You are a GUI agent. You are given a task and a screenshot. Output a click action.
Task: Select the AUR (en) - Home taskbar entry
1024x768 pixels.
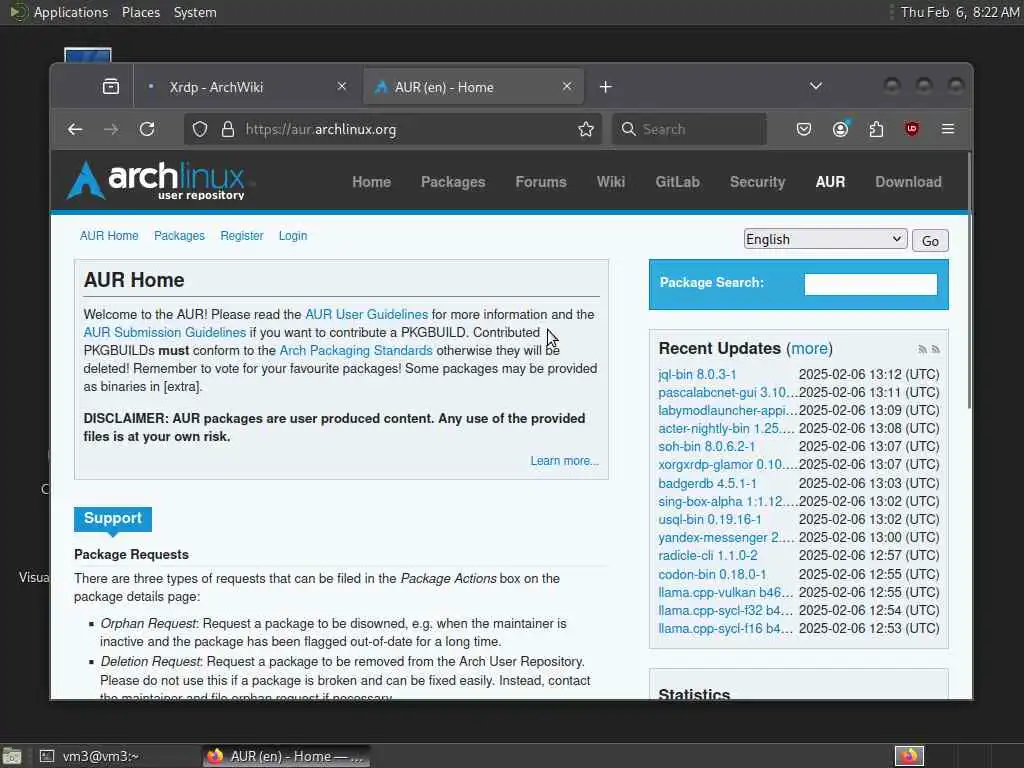(x=285, y=756)
